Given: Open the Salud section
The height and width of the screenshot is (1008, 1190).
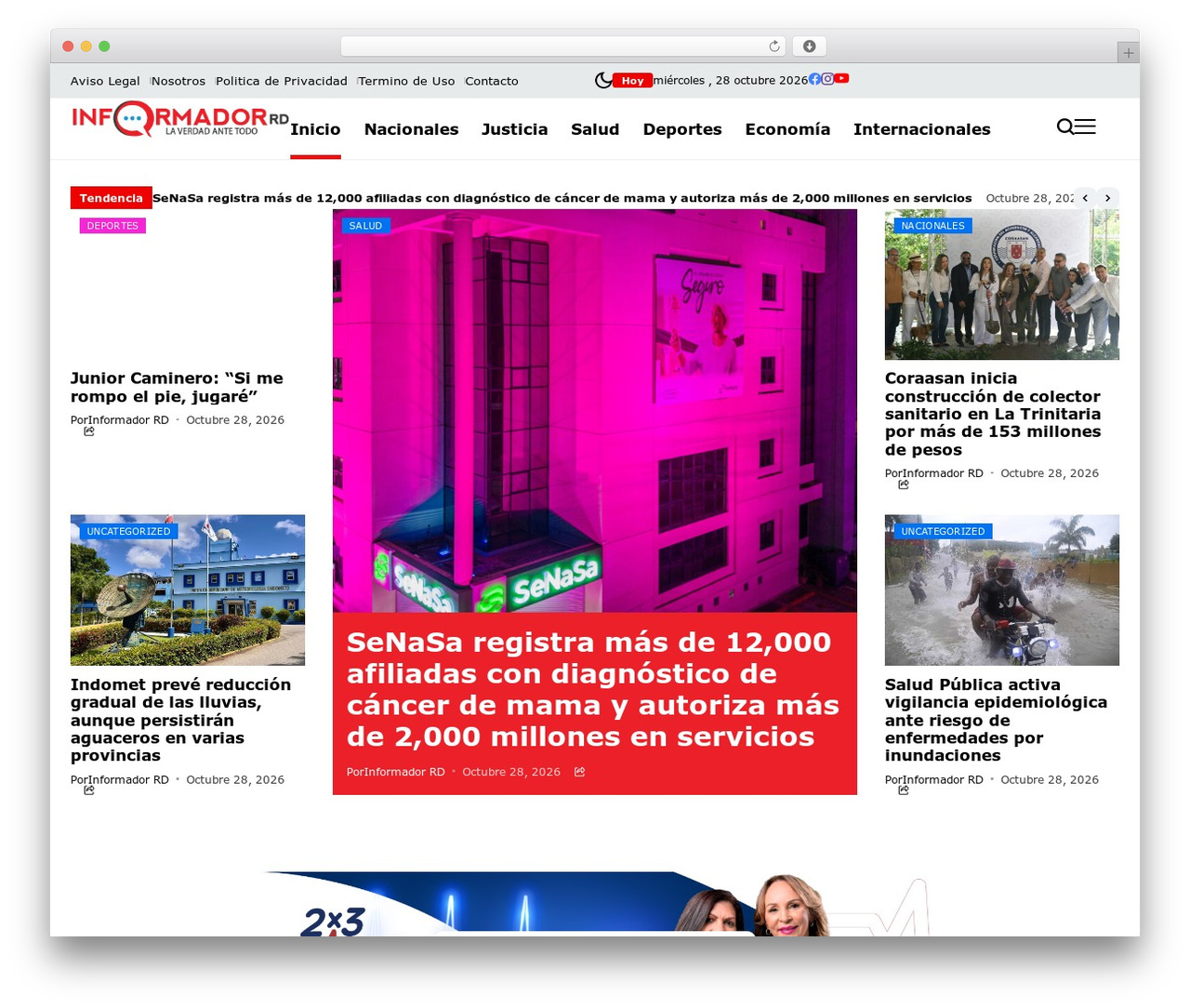Looking at the screenshot, I should (x=595, y=129).
